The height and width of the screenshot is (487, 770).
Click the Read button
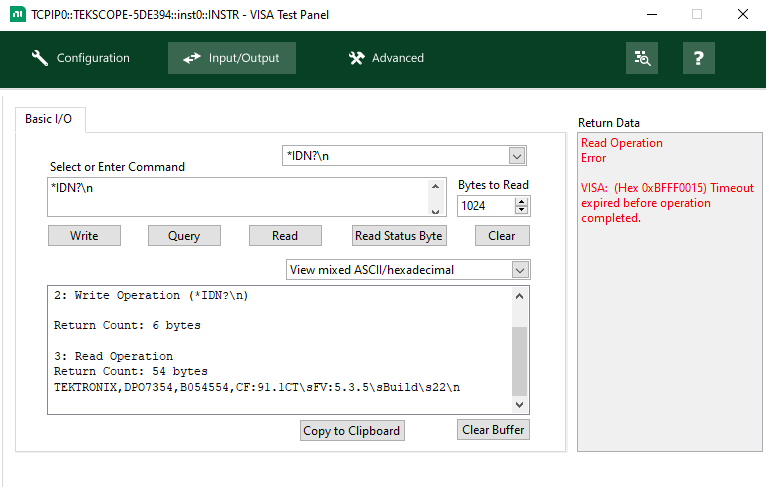(285, 236)
